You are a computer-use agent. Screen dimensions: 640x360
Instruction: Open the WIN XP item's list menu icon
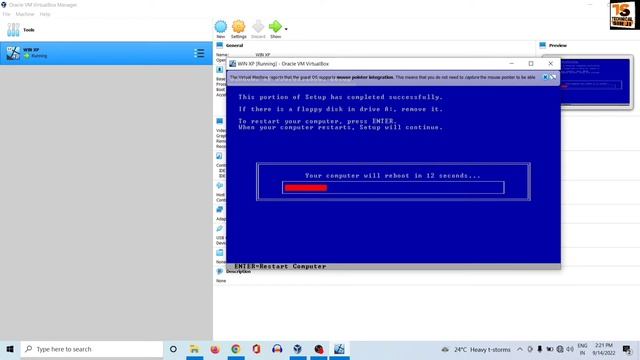pos(199,53)
